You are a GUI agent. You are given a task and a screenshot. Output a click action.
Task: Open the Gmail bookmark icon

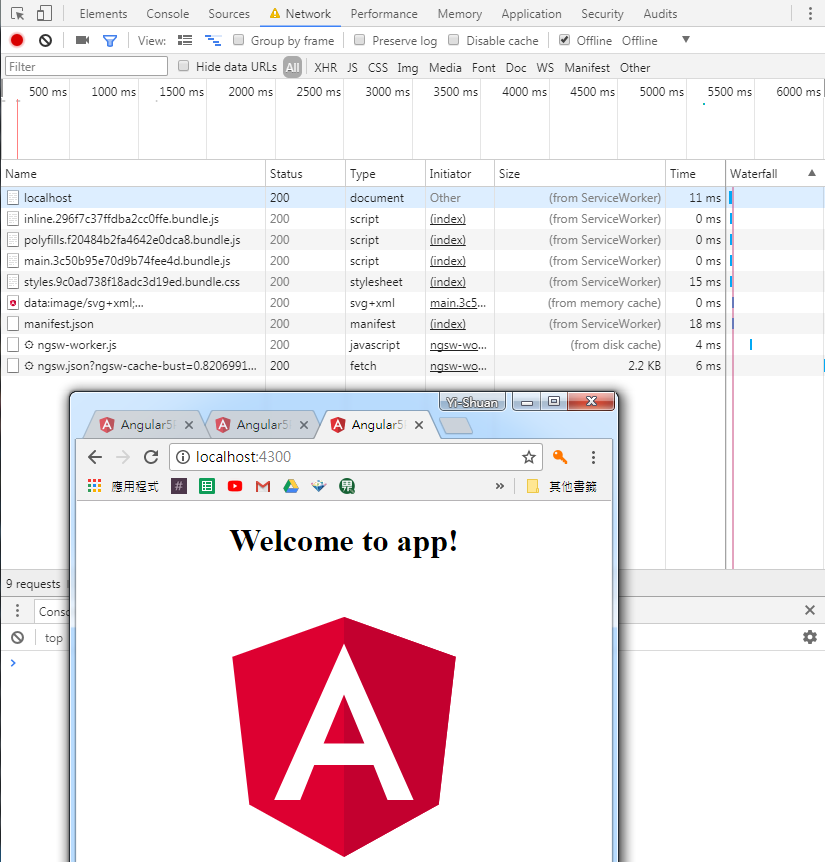point(263,486)
